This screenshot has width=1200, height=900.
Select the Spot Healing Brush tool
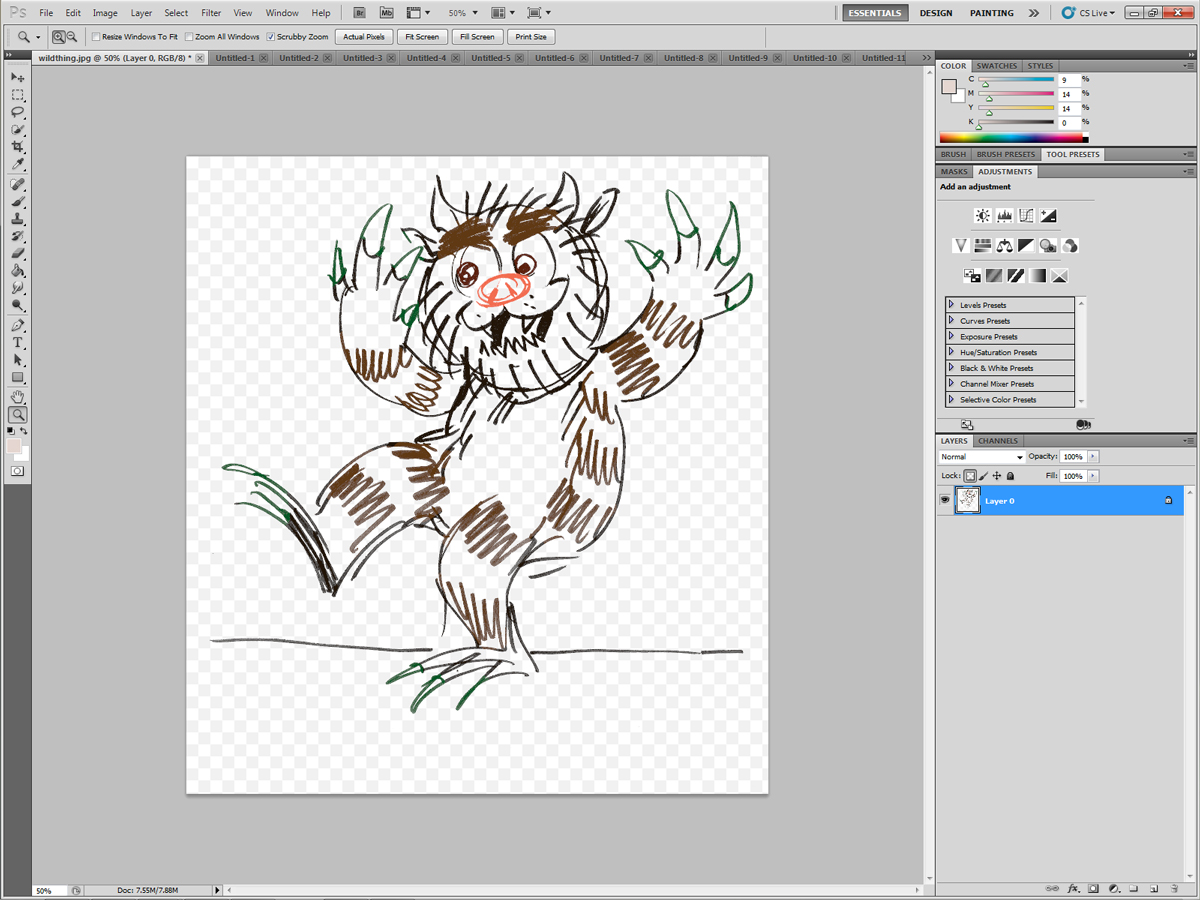click(x=18, y=185)
